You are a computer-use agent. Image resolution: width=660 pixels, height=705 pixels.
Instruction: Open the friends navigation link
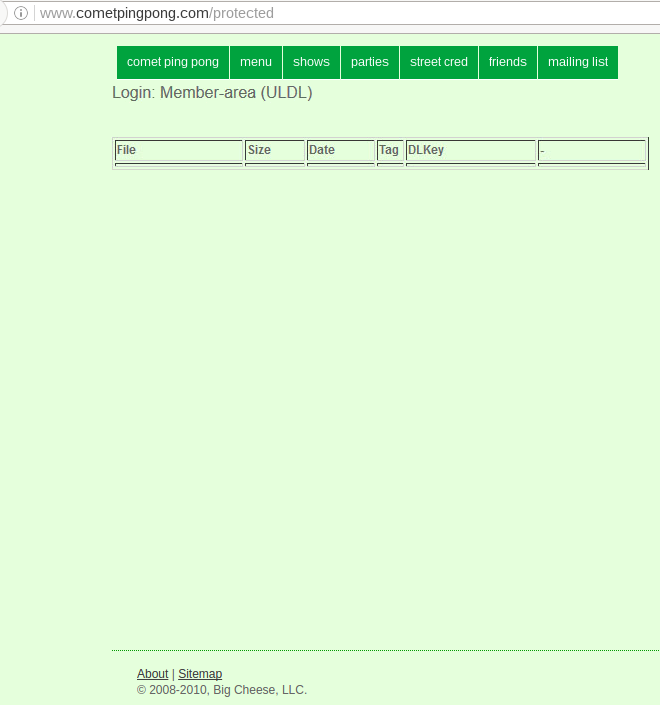[x=508, y=62]
